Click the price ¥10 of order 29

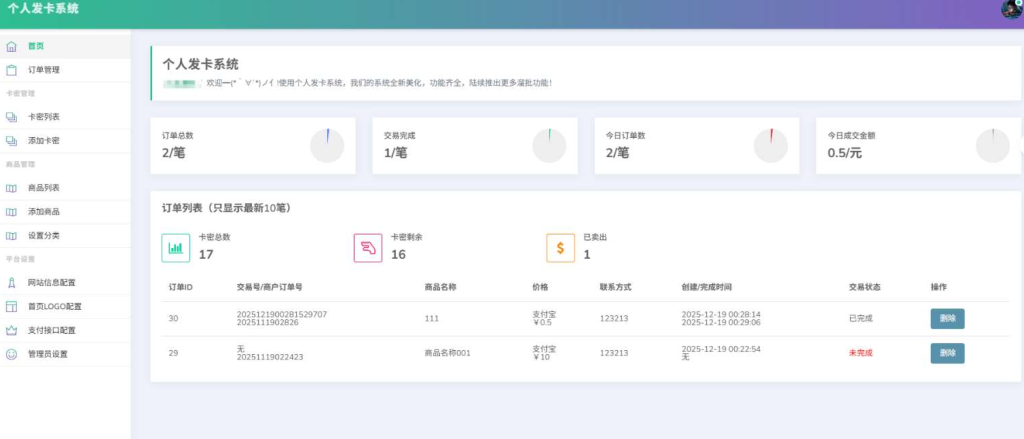pyautogui.click(x=542, y=357)
